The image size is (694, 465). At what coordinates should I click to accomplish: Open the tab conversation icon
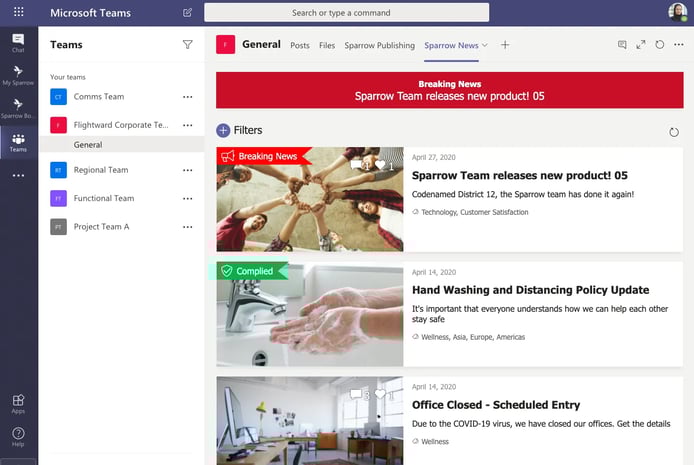tap(622, 45)
